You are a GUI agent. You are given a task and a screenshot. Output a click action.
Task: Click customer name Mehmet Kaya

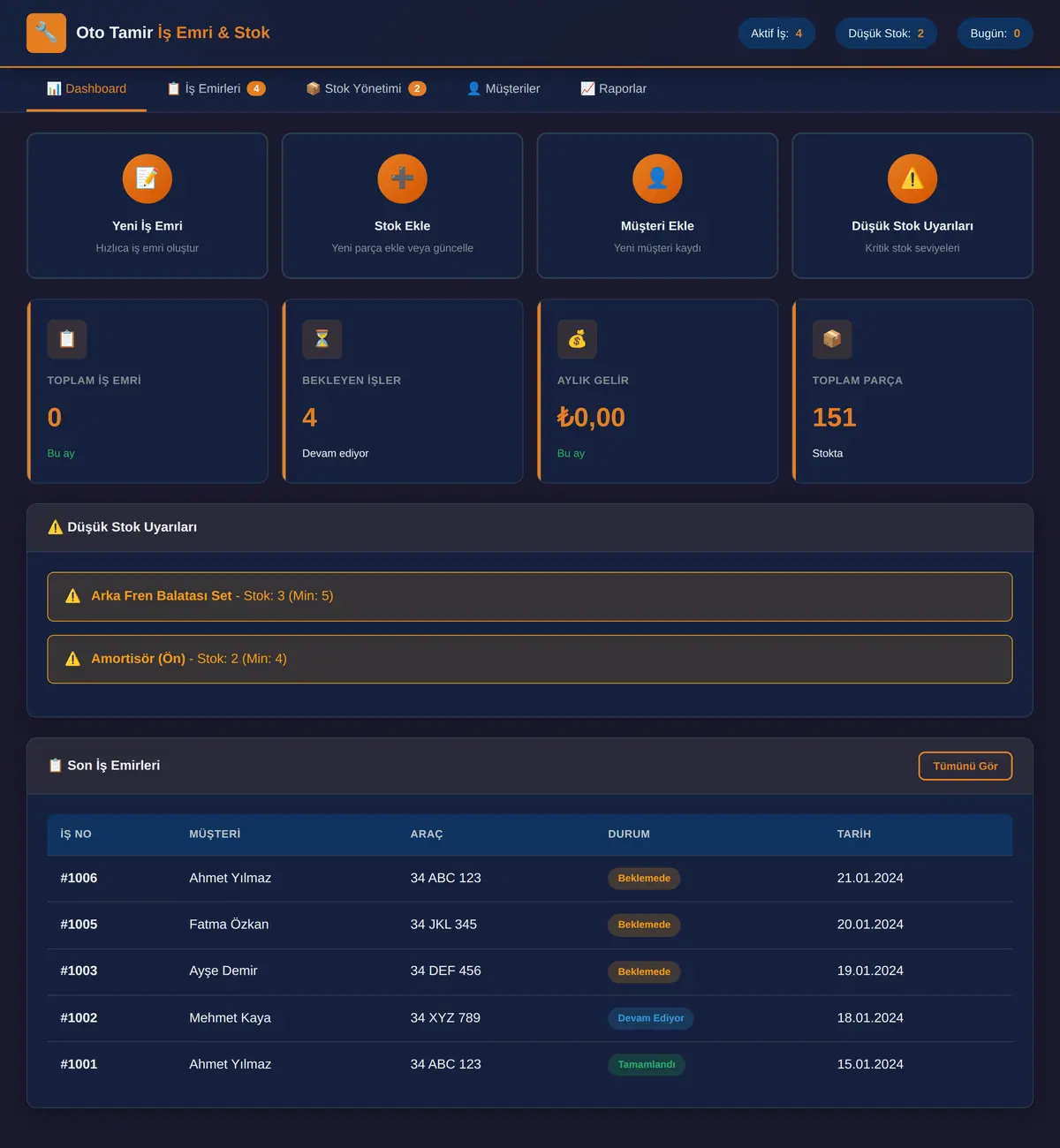pos(230,1018)
